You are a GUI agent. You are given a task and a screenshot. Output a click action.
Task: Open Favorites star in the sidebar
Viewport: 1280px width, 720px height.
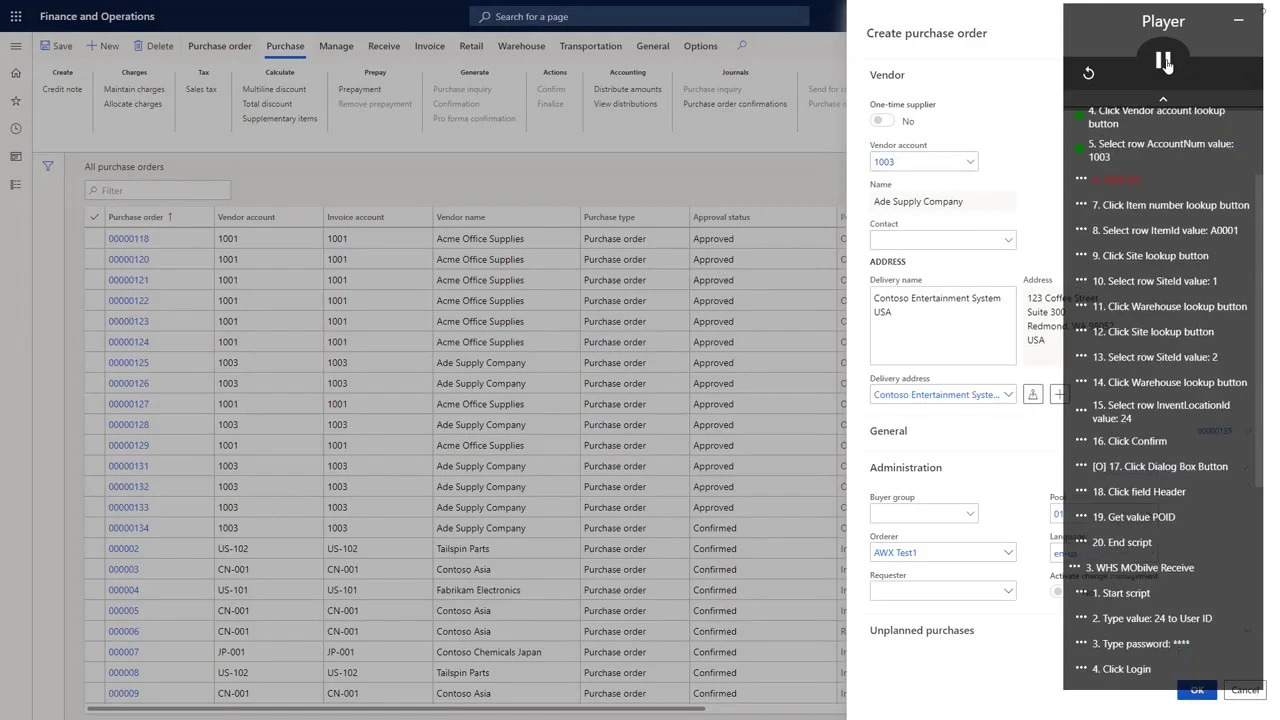pyautogui.click(x=16, y=101)
